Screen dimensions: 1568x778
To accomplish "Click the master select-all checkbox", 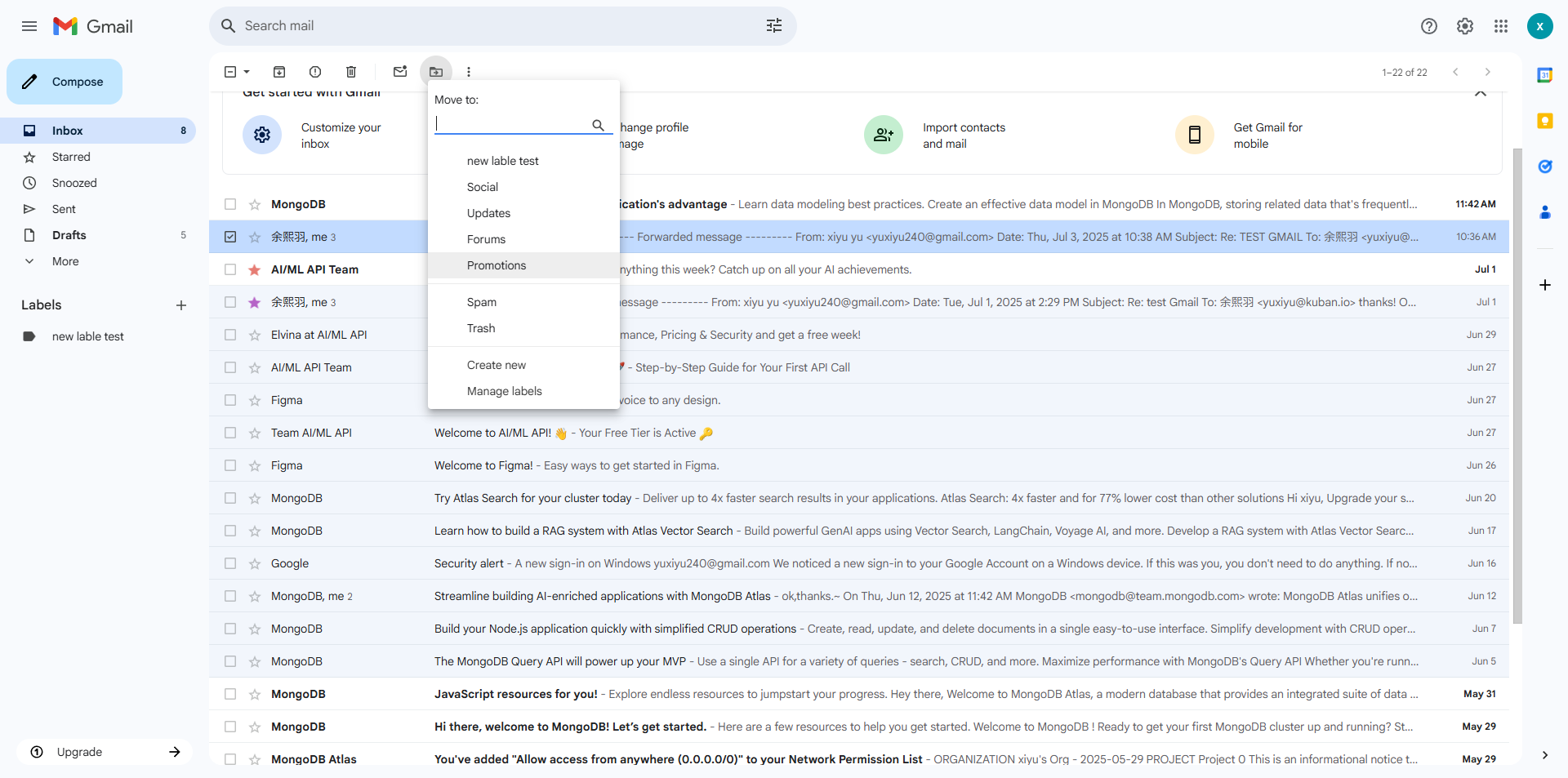I will [x=230, y=72].
